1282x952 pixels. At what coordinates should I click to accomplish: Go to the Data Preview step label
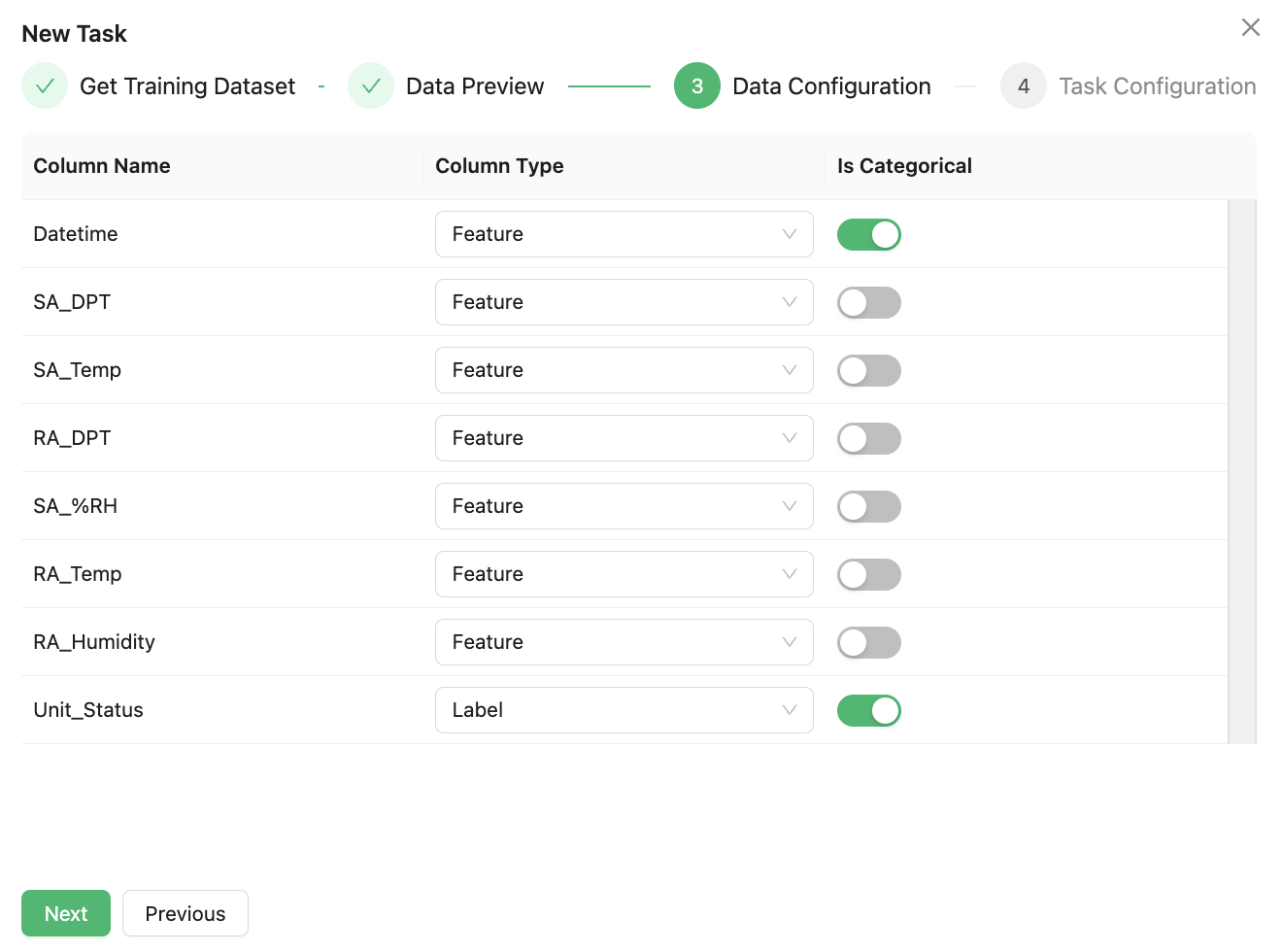point(474,86)
